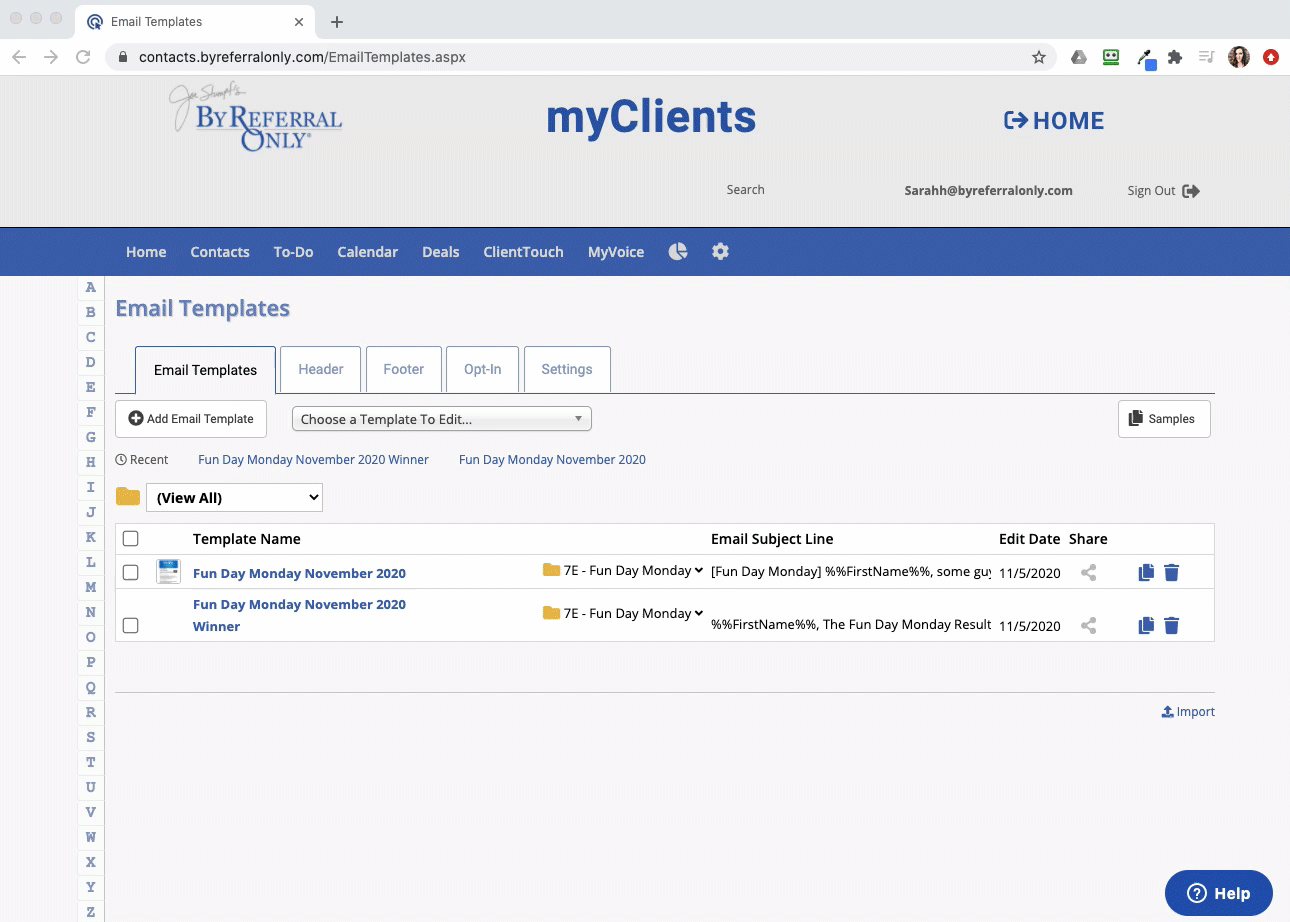The width and height of the screenshot is (1290, 922).
Task: Click the yellow folder icon beside View All
Action: 128,497
